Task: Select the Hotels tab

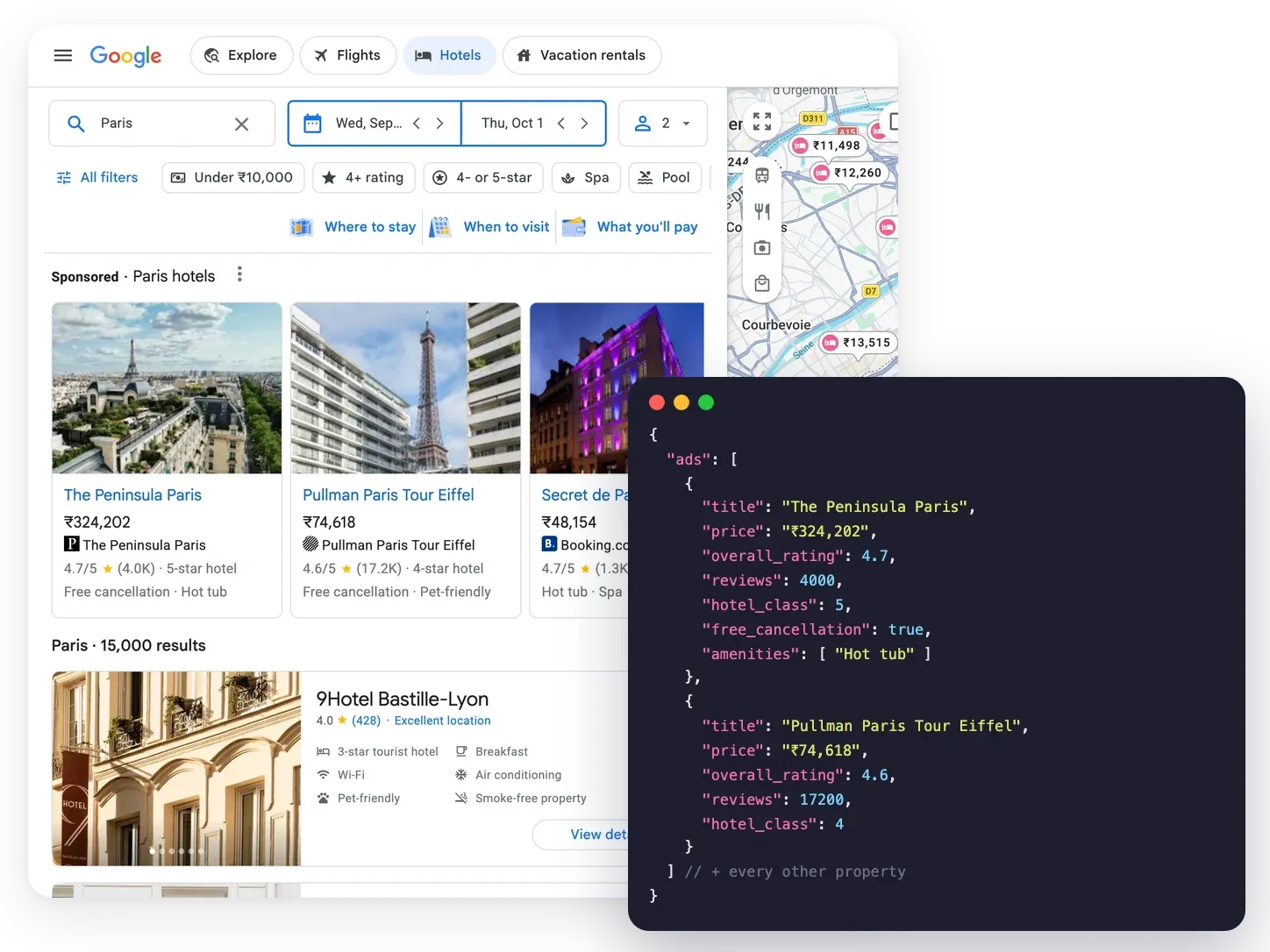Action: pos(449,55)
